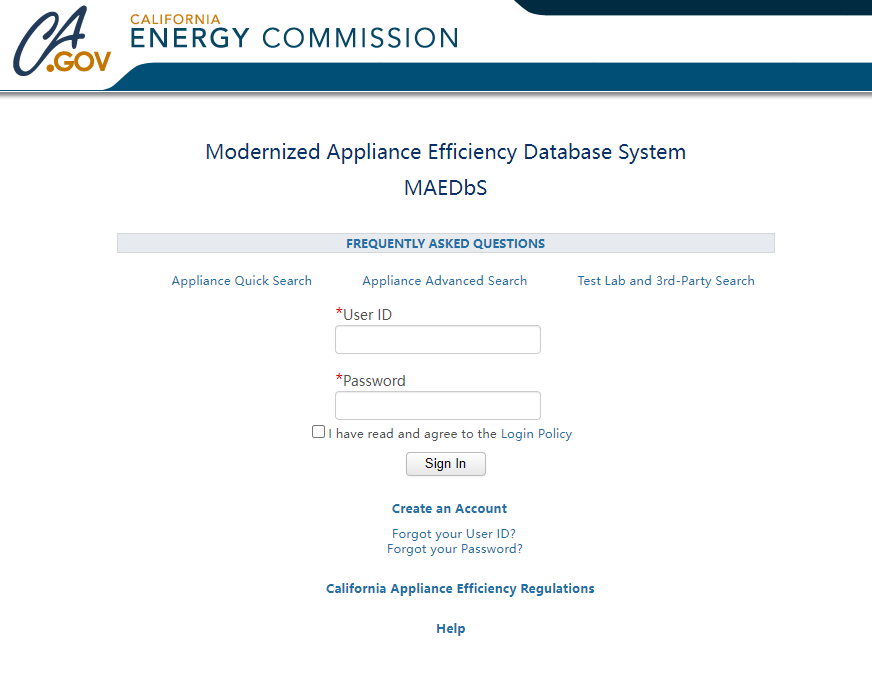Open California Appliance Efficiency Regulations
The height and width of the screenshot is (674, 872).
[460, 589]
